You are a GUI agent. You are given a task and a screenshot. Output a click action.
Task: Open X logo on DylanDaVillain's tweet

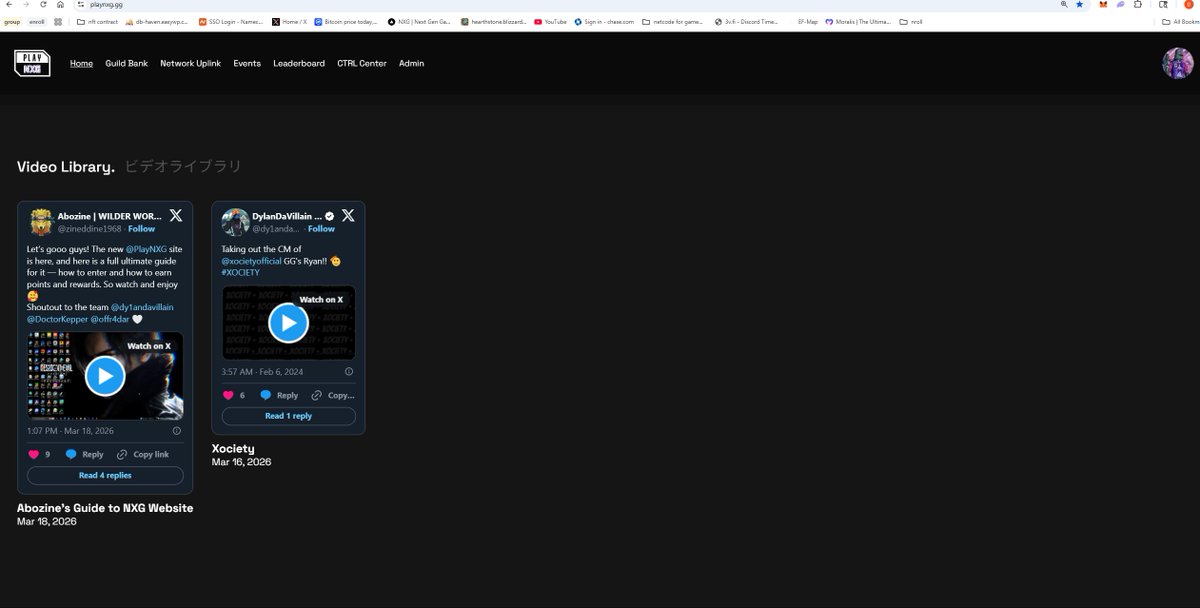(348, 215)
